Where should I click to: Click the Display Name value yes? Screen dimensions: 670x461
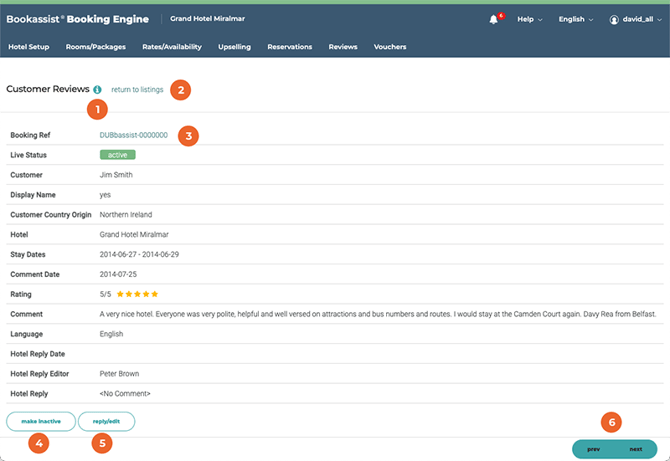pos(105,195)
